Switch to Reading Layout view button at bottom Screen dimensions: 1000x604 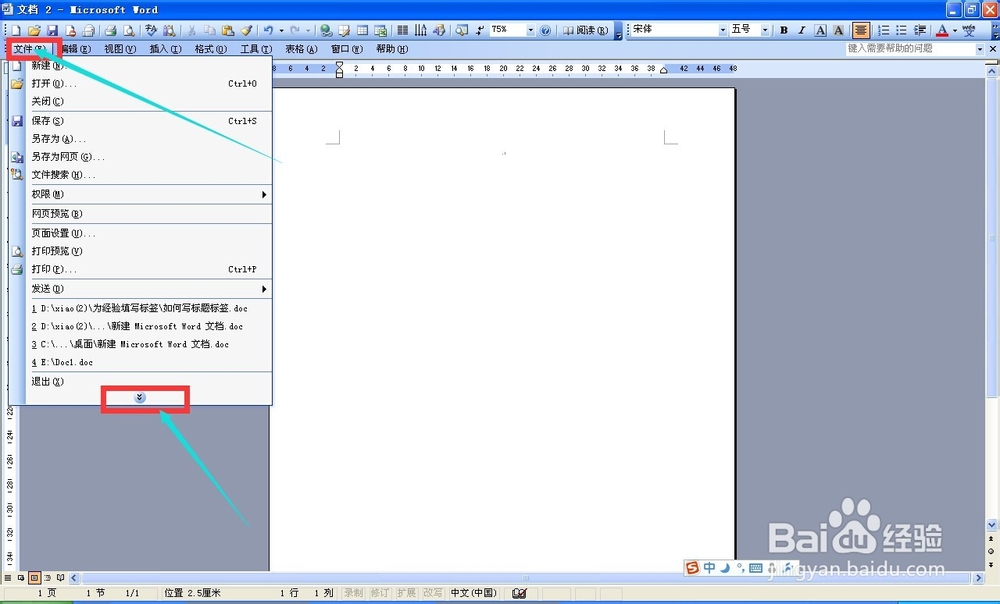pos(61,578)
